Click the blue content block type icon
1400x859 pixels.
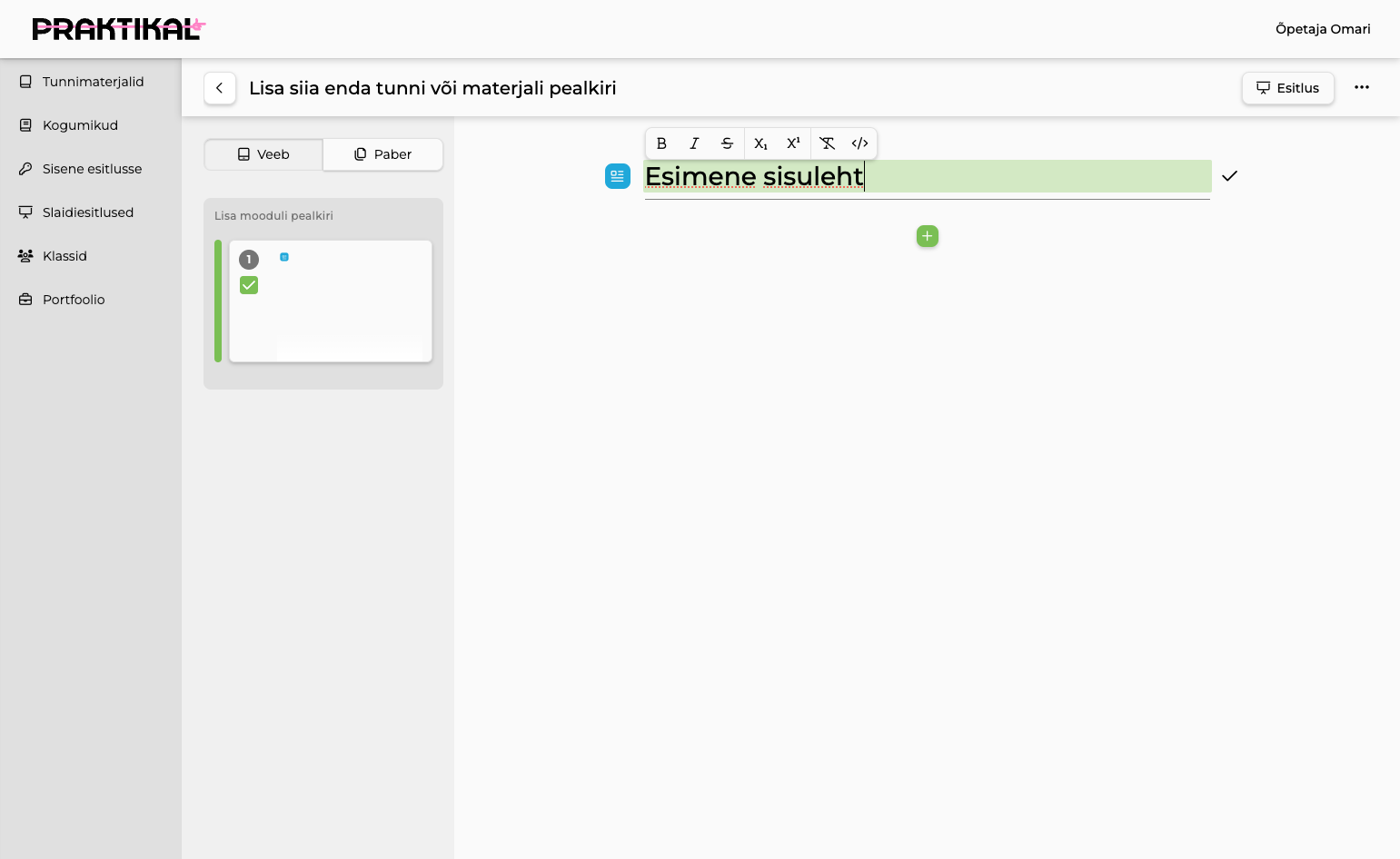click(618, 176)
